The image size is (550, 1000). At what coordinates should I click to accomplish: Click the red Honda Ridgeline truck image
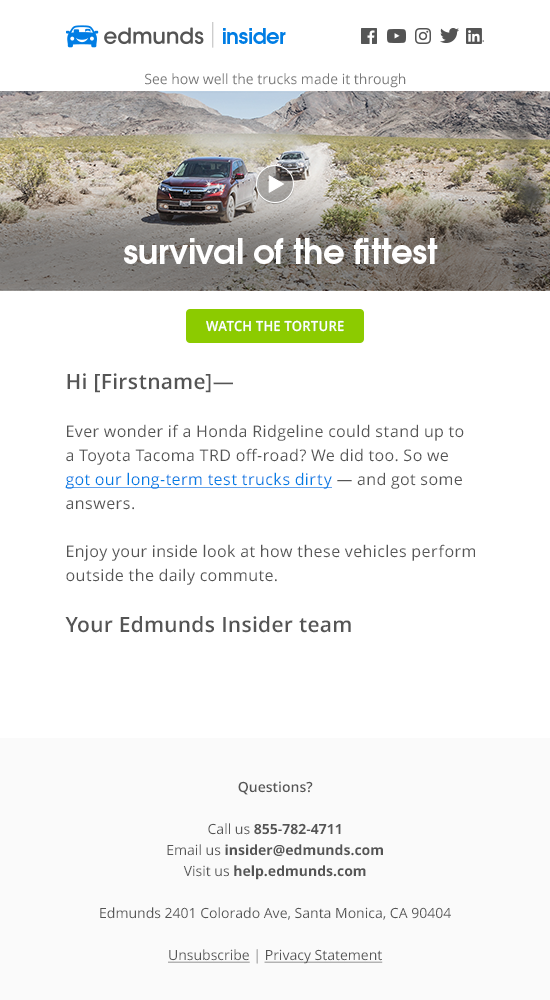207,189
